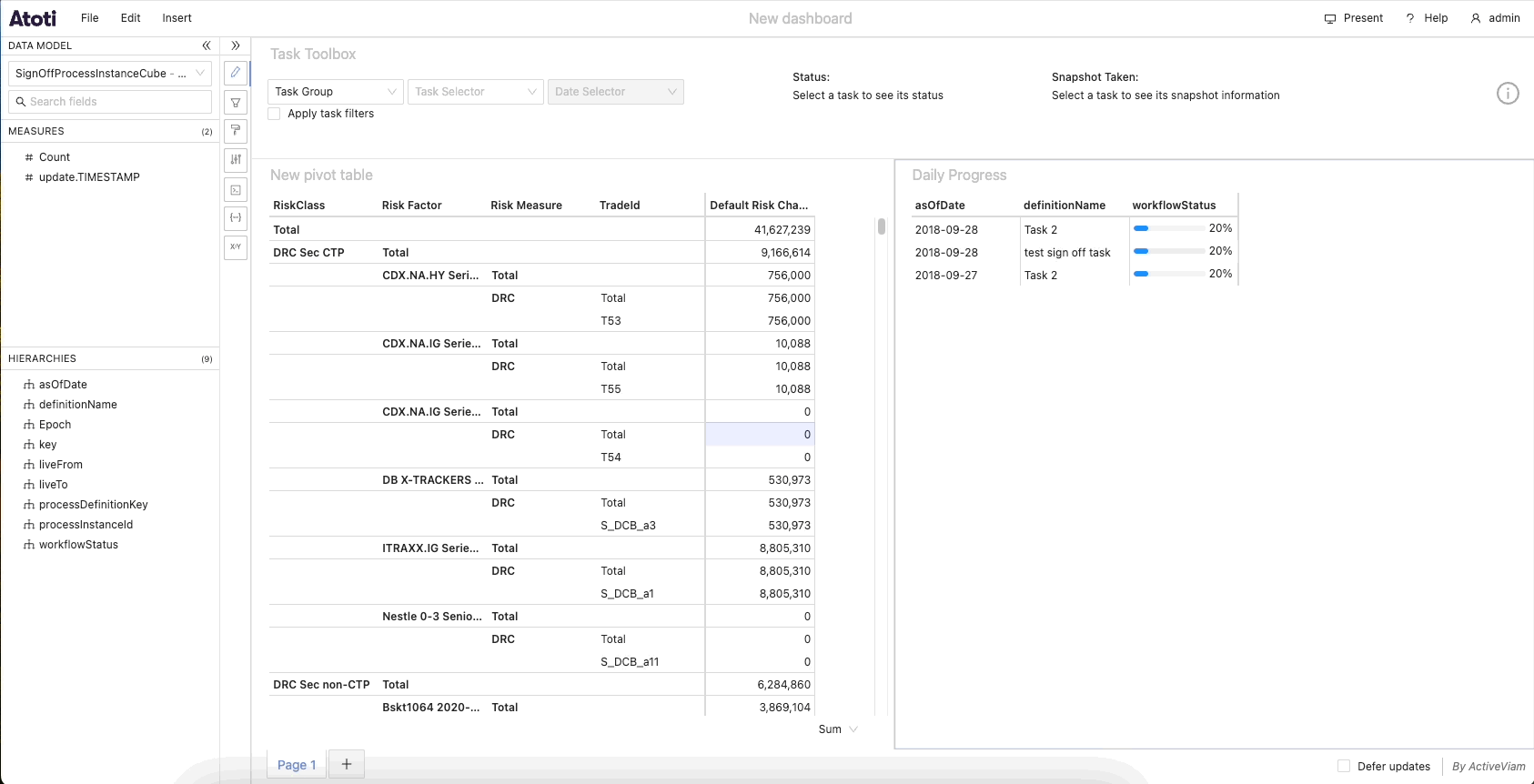Enable Apply task filters checkbox

pyautogui.click(x=274, y=114)
